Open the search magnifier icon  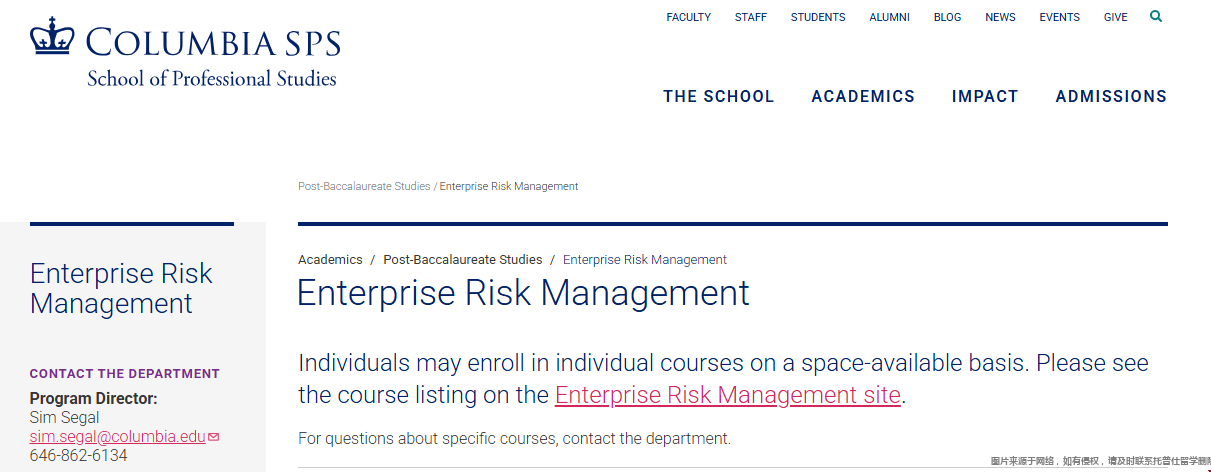tap(1156, 16)
